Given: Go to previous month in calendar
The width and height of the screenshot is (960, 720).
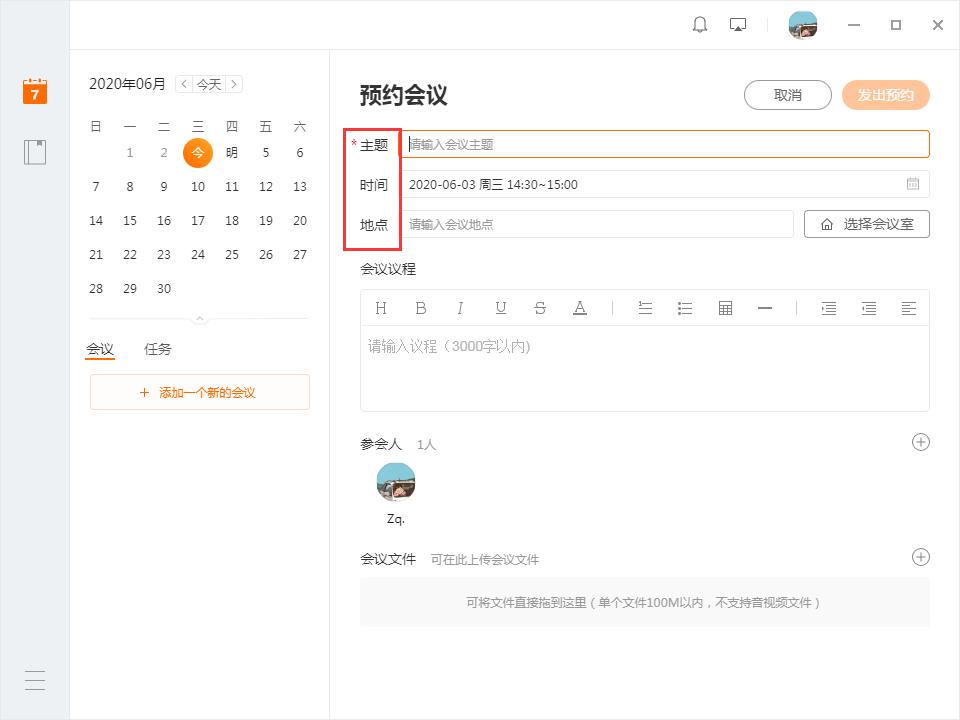Looking at the screenshot, I should (x=183, y=84).
